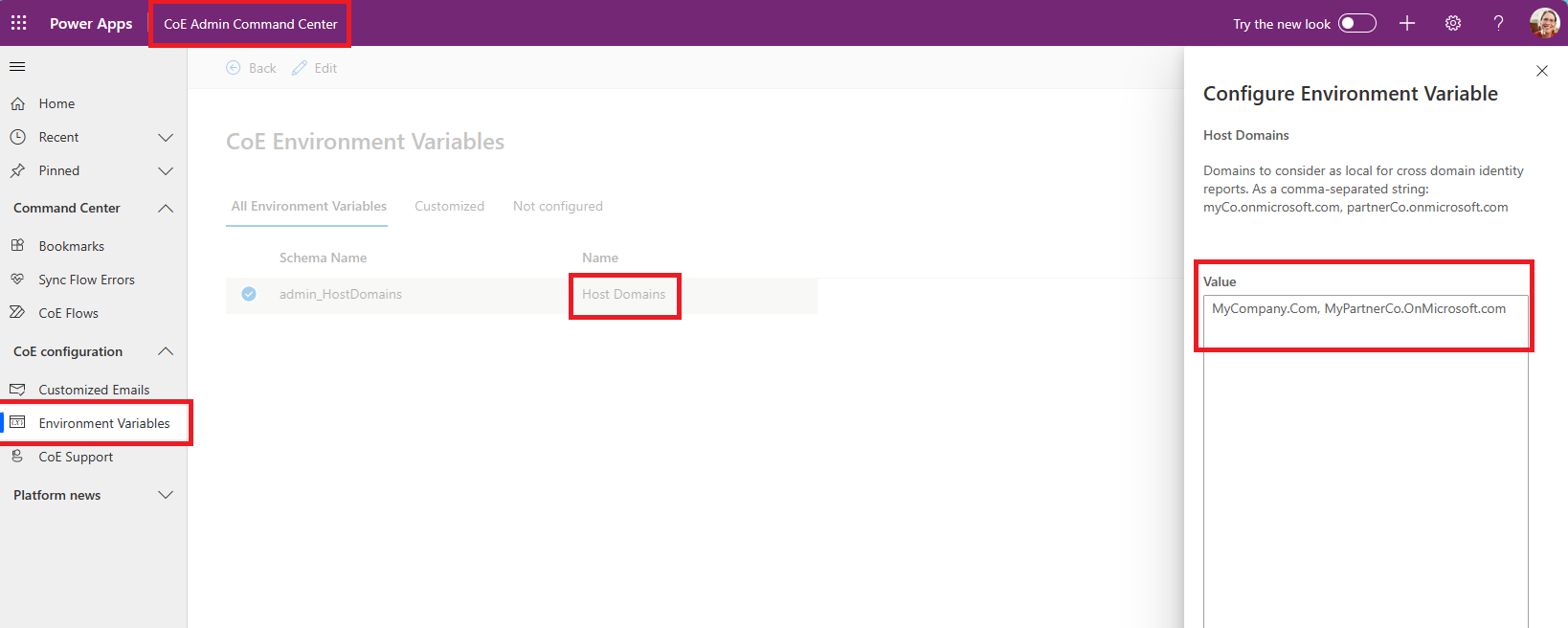Collapse the CoE configuration group chevron
This screenshot has height=628, width=1568.
click(166, 351)
